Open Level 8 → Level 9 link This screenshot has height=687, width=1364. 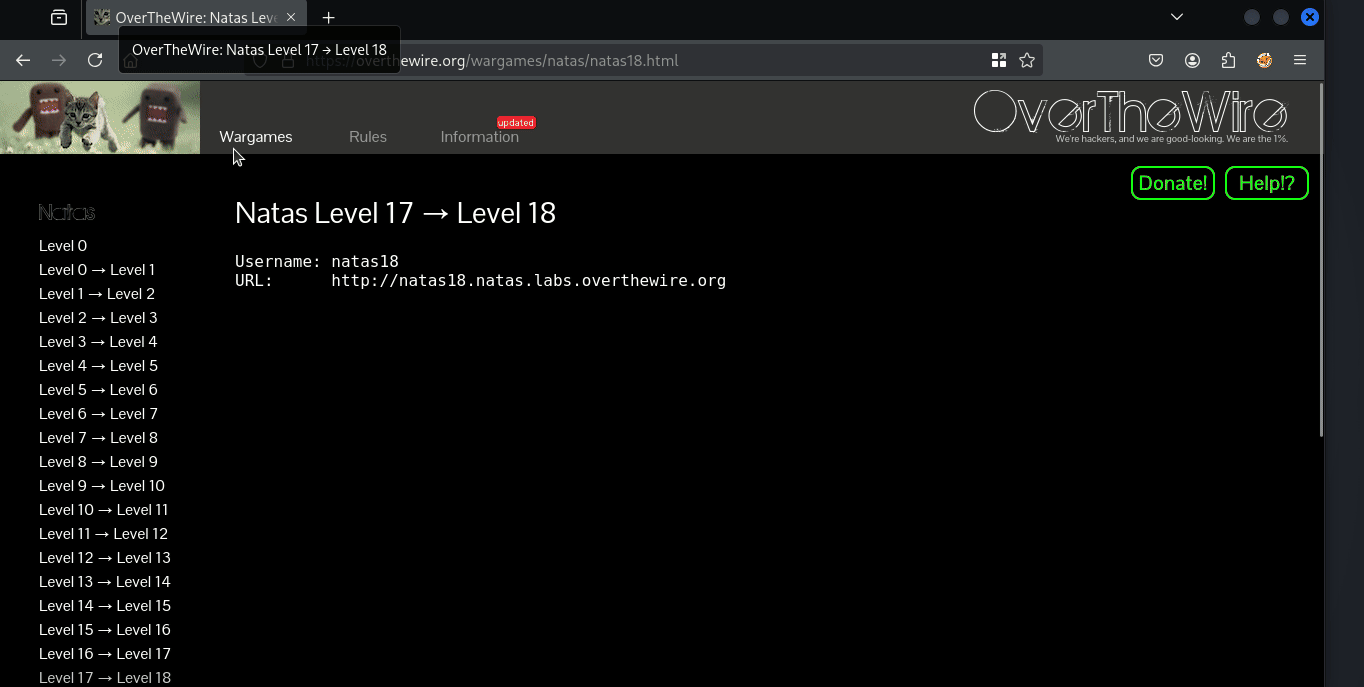click(x=98, y=462)
